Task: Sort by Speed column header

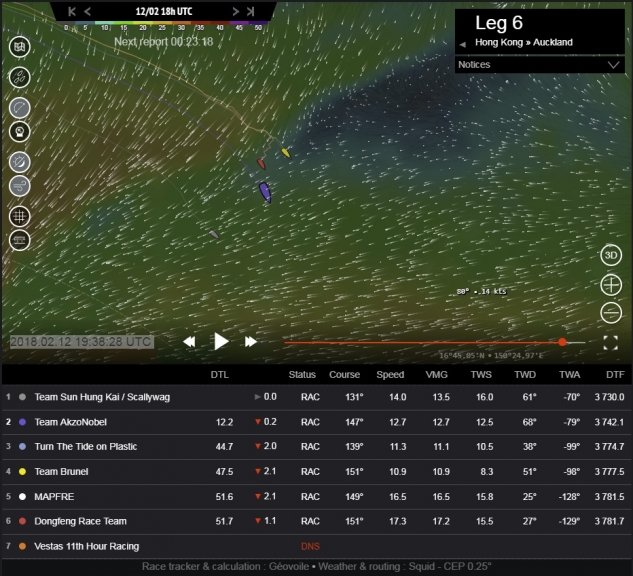Action: [390, 375]
